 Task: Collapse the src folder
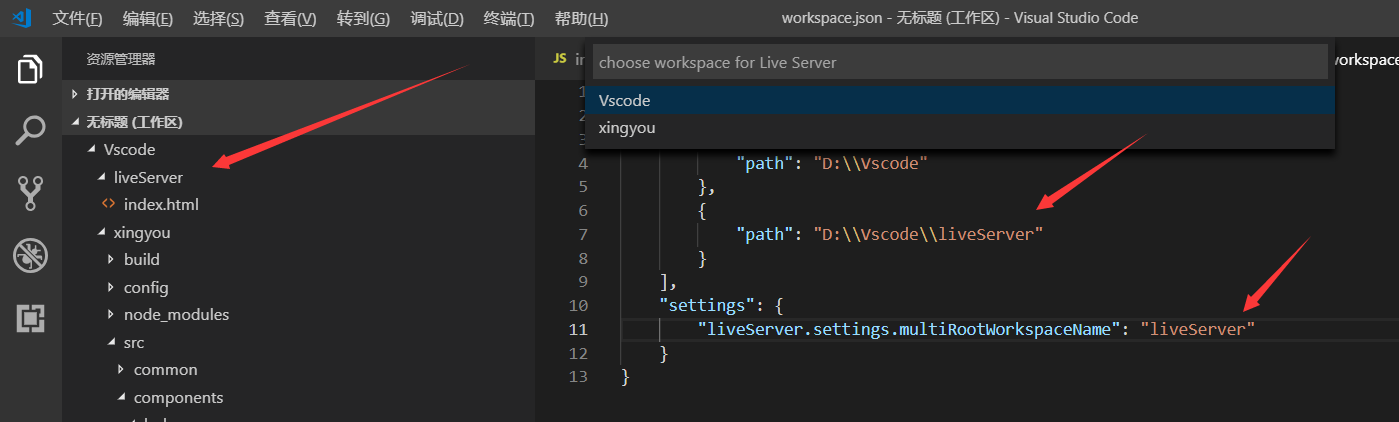[x=298, y=342]
